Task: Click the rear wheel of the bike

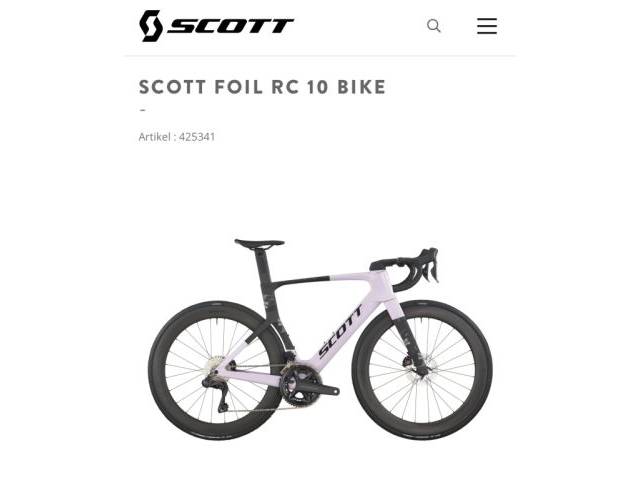Action: (x=218, y=371)
